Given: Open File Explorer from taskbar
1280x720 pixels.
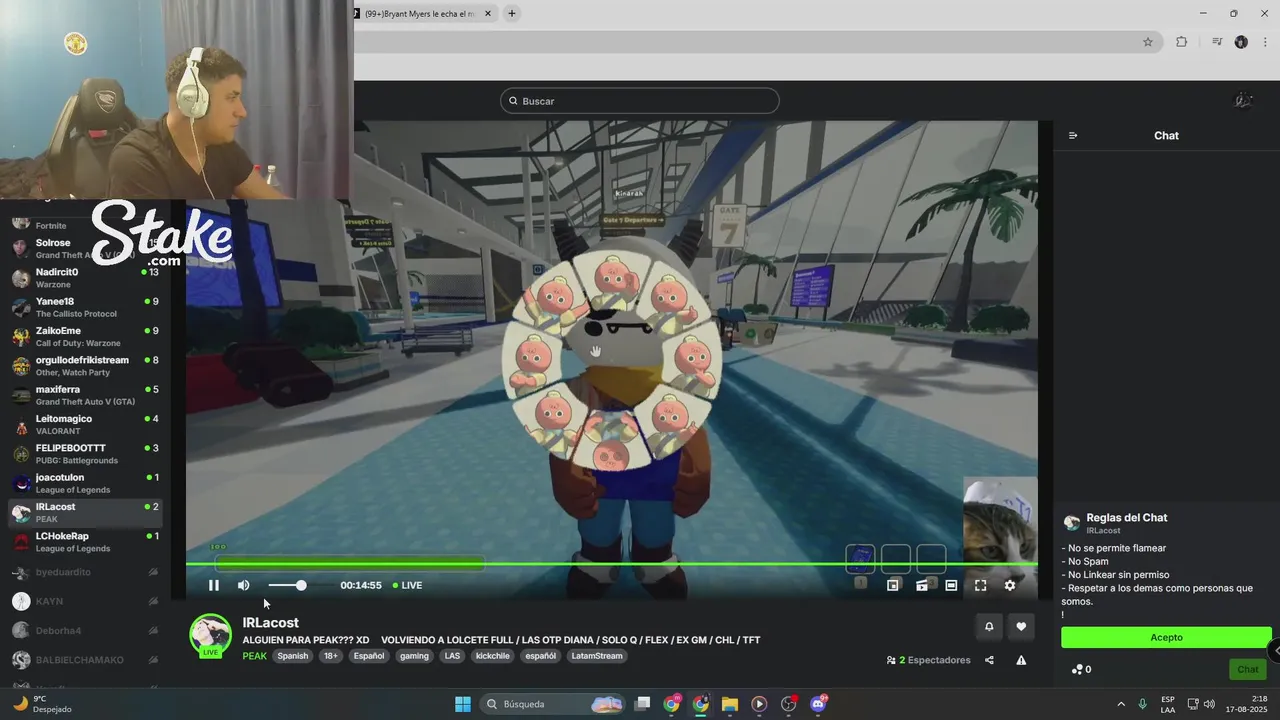Looking at the screenshot, I should (x=730, y=704).
